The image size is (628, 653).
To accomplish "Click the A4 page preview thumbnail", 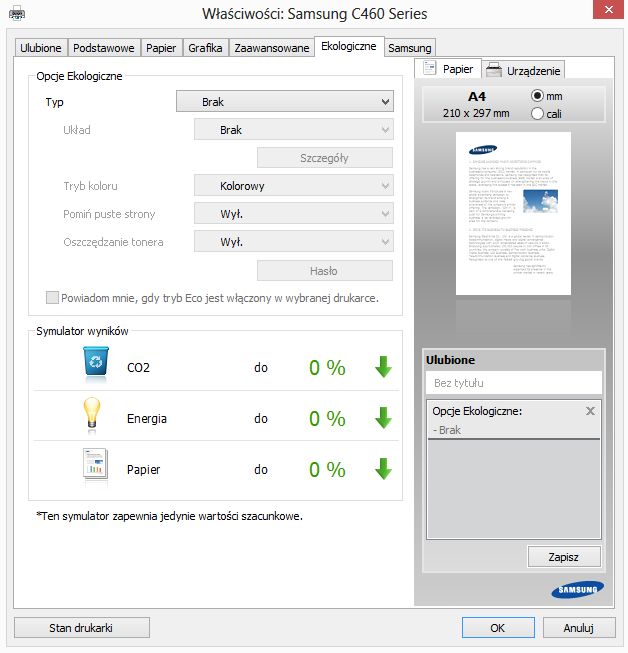I will pos(513,214).
